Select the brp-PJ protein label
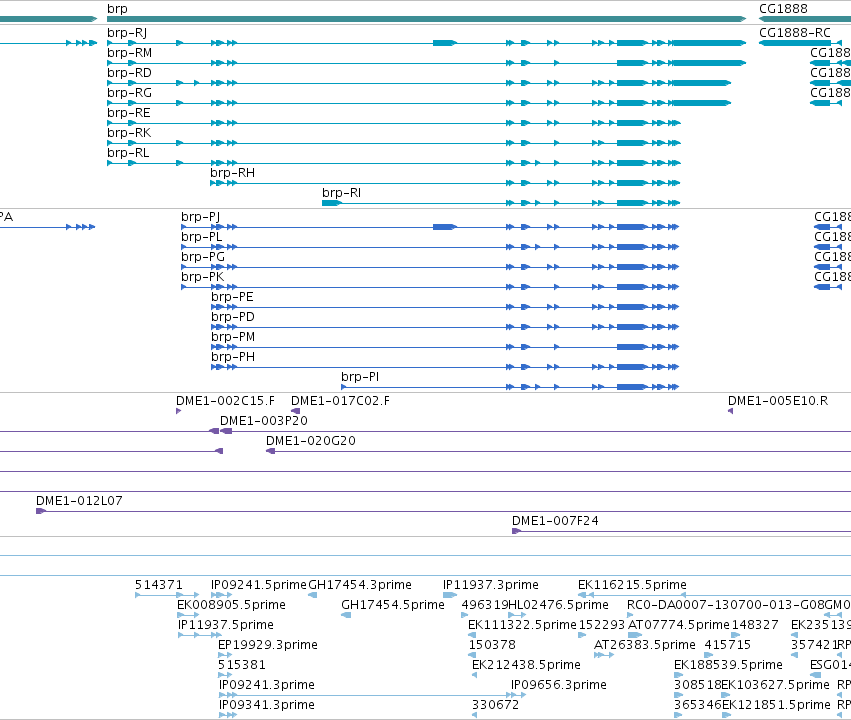 click(201, 217)
